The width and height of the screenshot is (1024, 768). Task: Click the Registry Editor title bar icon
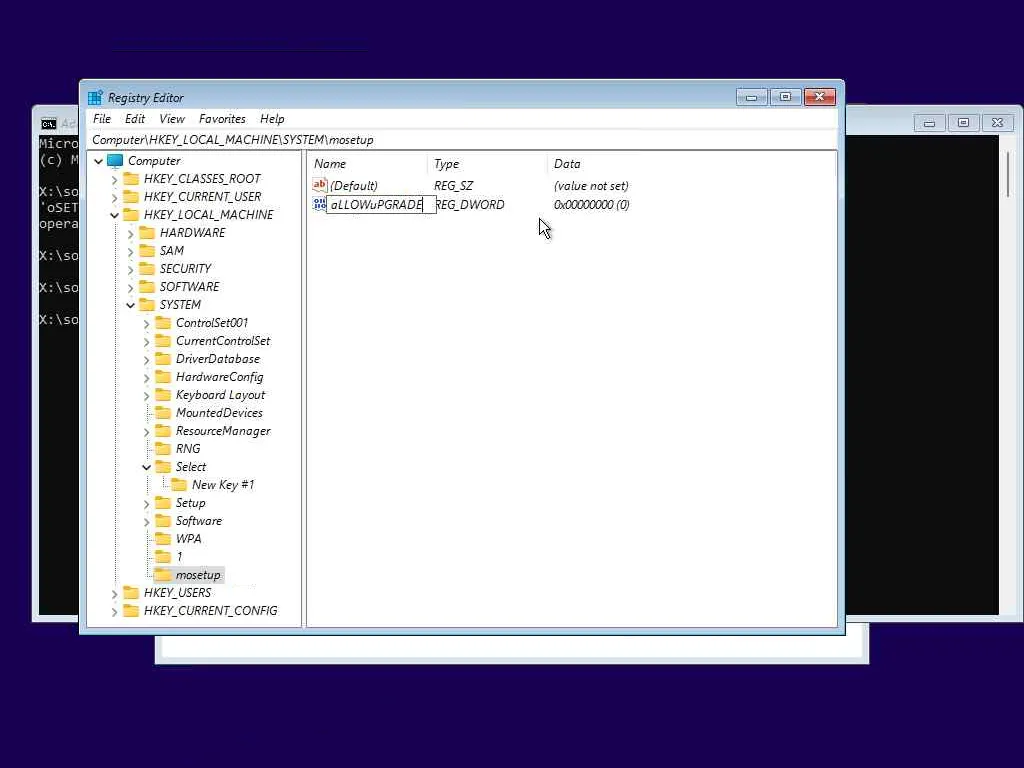click(x=95, y=98)
